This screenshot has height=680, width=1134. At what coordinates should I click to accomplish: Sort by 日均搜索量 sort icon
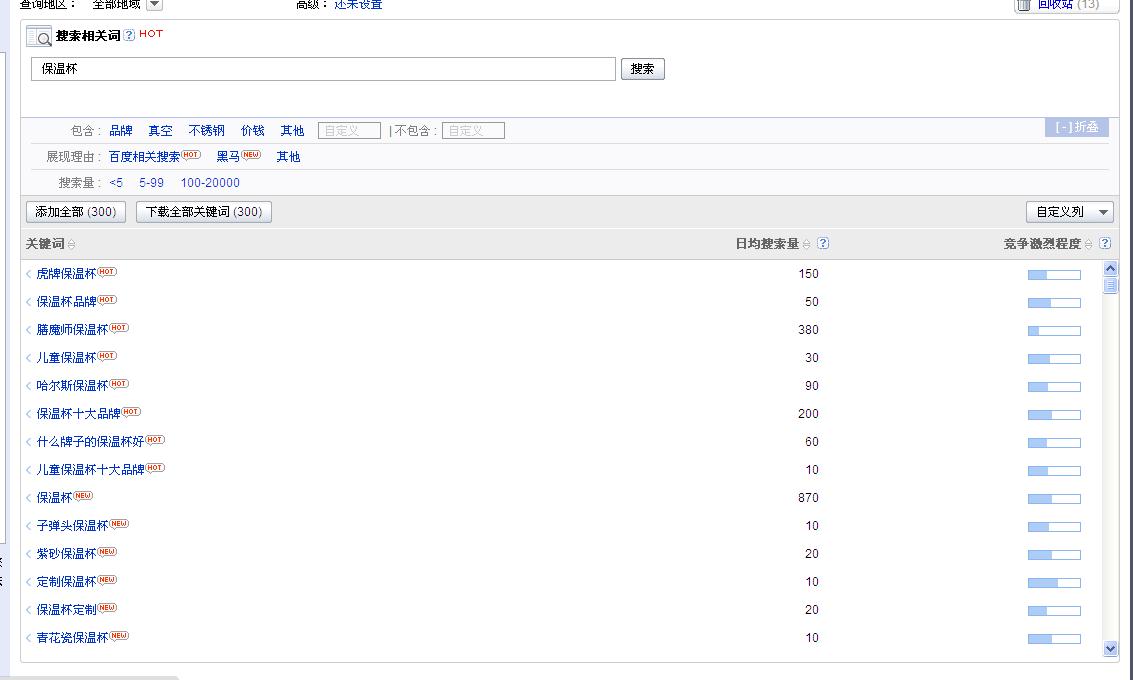(x=807, y=244)
